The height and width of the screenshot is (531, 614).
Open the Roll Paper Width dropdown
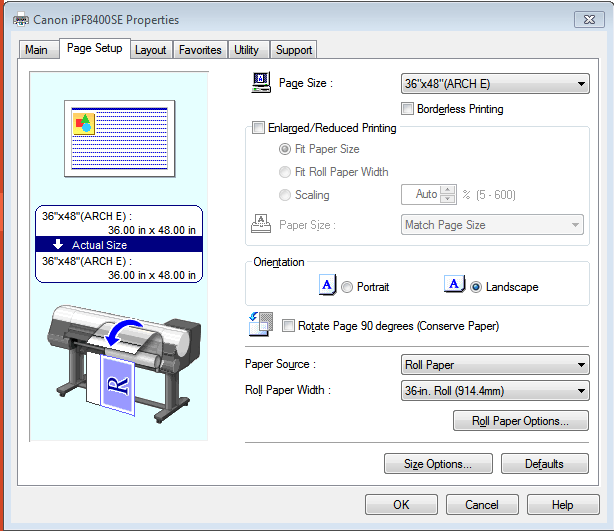click(495, 391)
